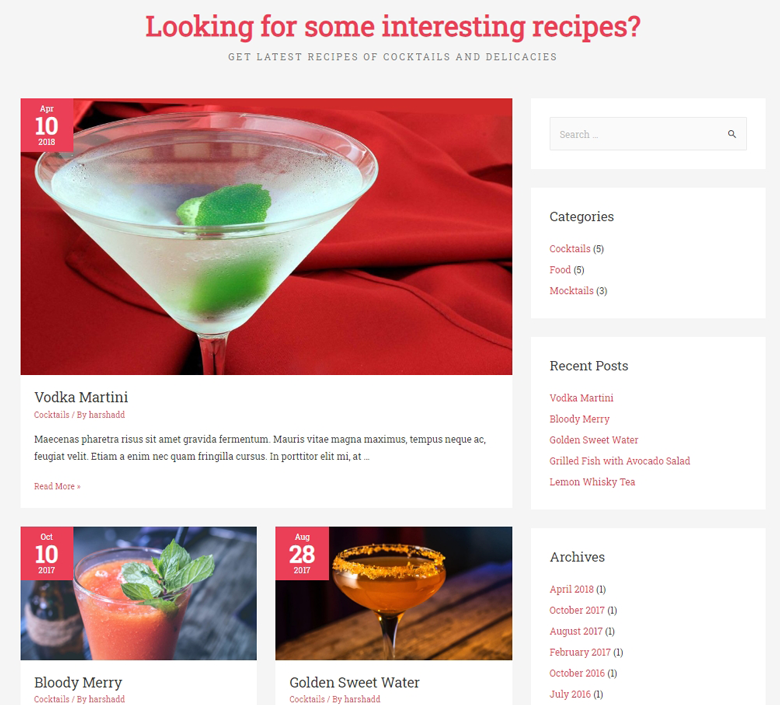Click Read More under Vodka Martini

coord(57,486)
